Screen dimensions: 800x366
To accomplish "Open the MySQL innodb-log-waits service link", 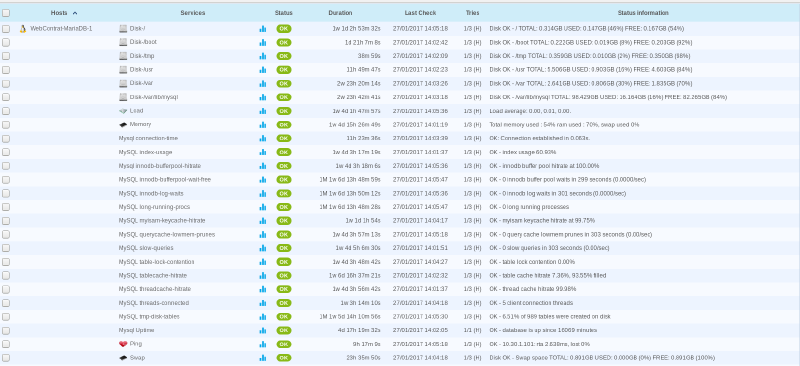I will pos(151,193).
